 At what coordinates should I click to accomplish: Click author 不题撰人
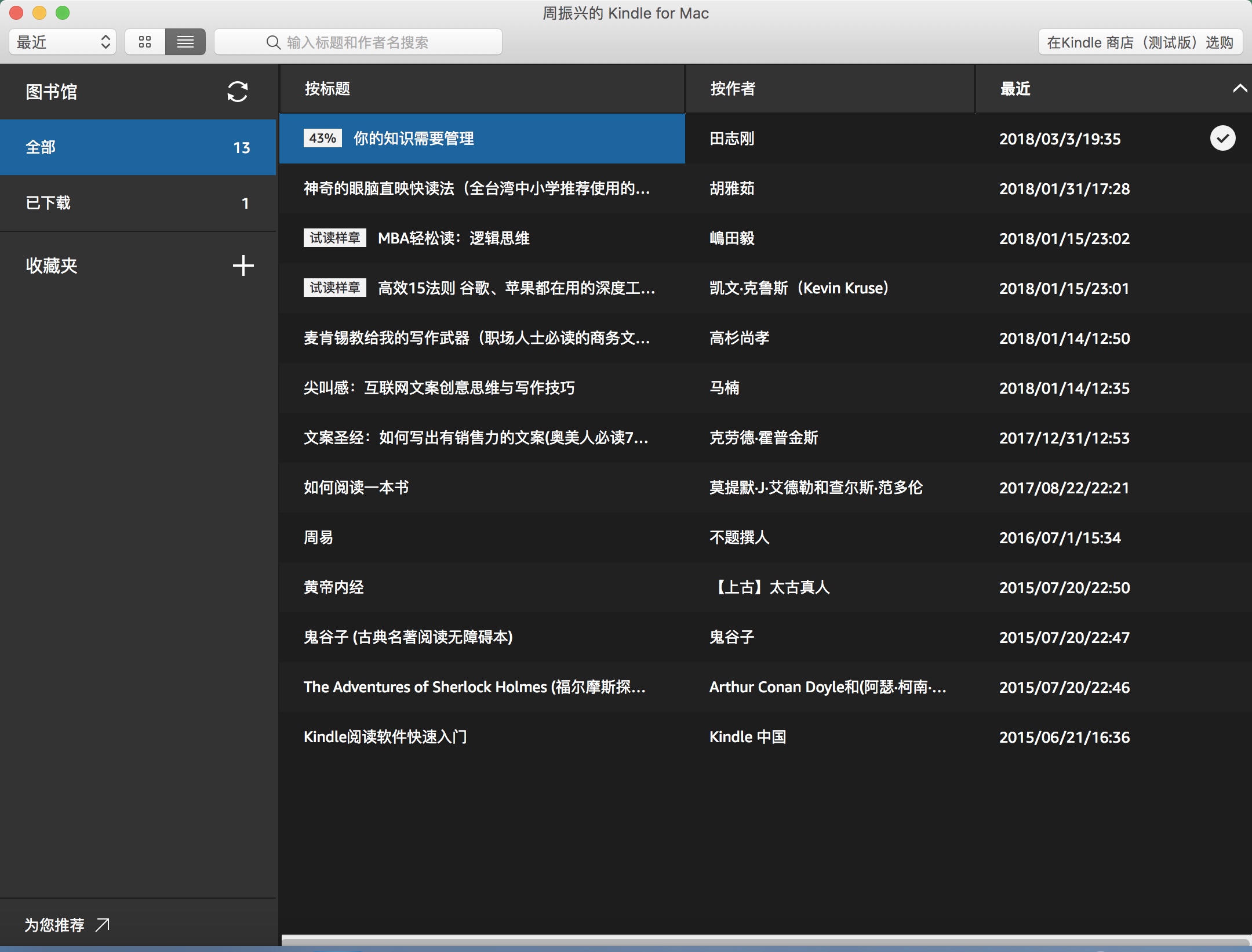(x=740, y=537)
